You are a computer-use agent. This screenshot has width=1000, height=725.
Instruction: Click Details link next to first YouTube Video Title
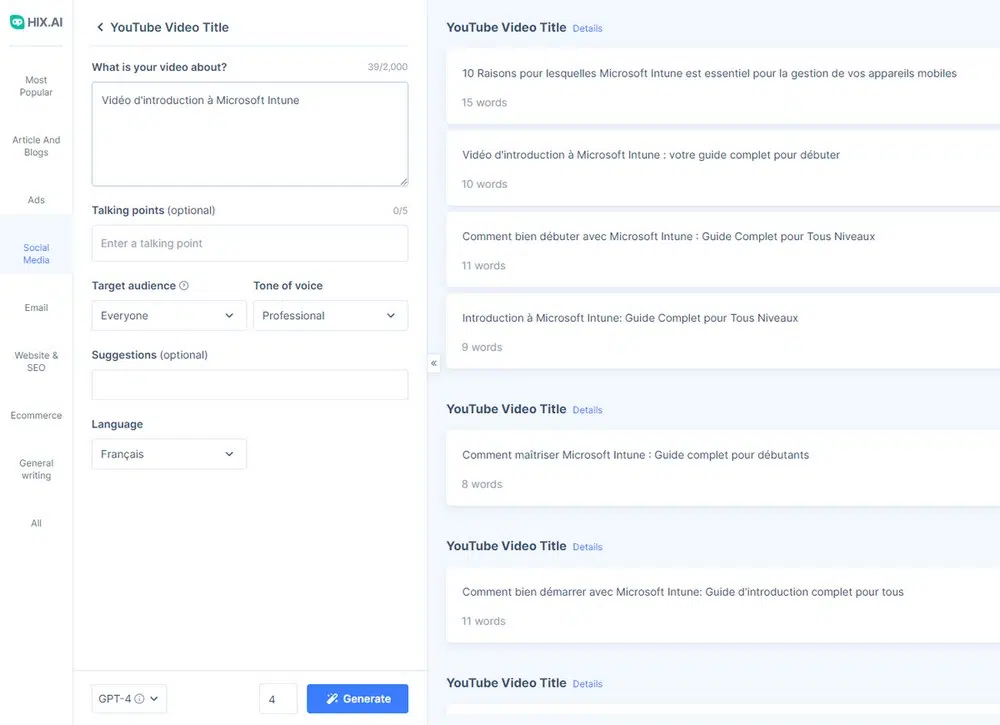click(x=587, y=29)
